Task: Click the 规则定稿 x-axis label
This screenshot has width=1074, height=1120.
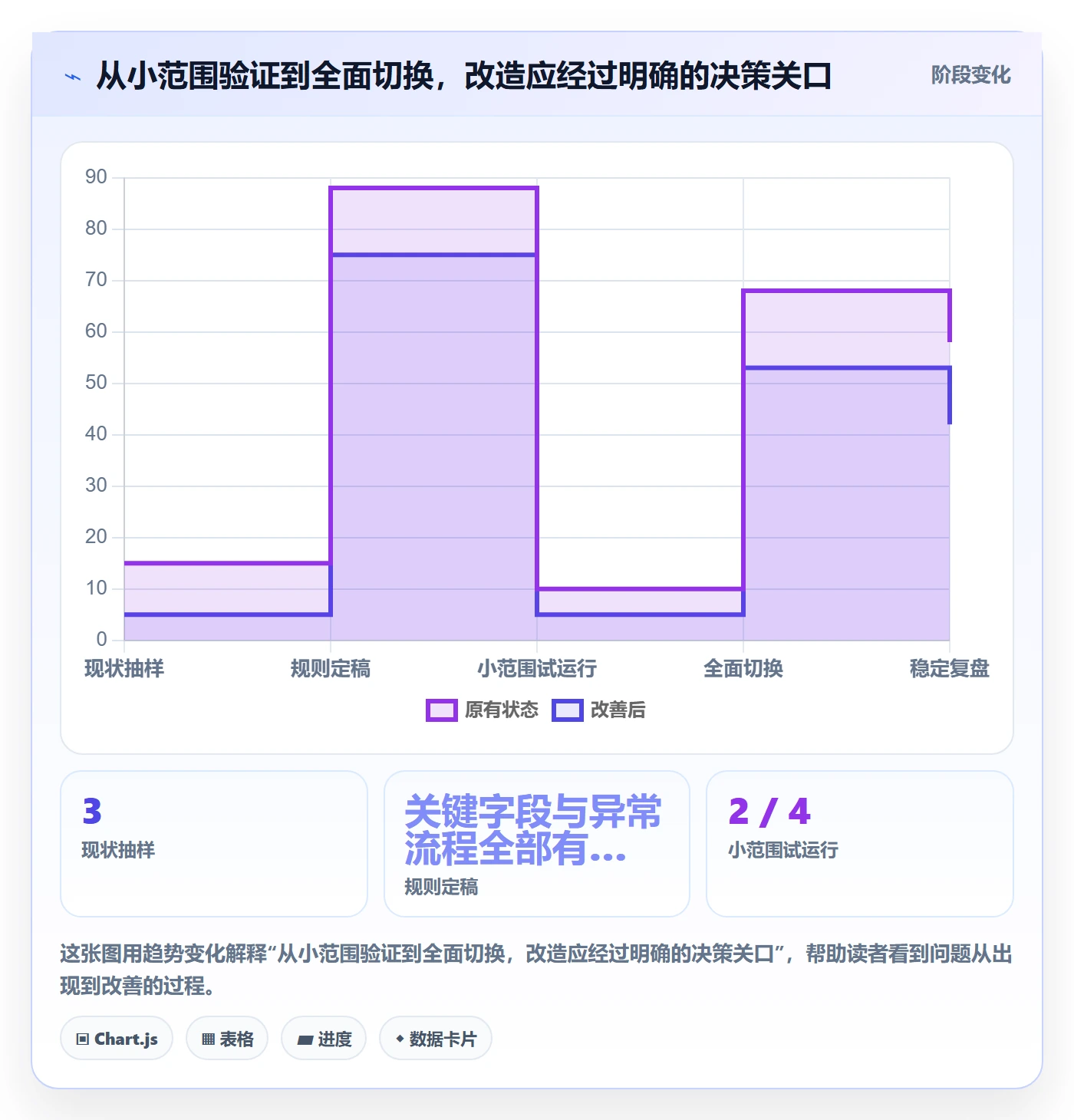Action: (x=331, y=669)
